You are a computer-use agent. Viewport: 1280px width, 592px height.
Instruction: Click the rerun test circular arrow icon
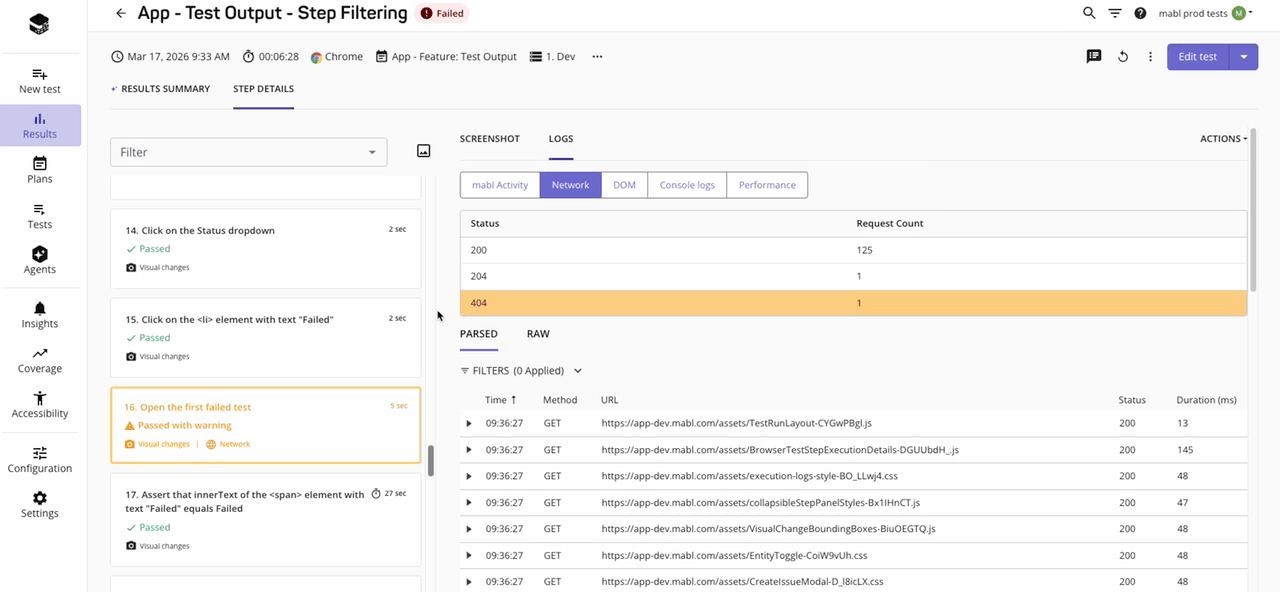point(1123,57)
